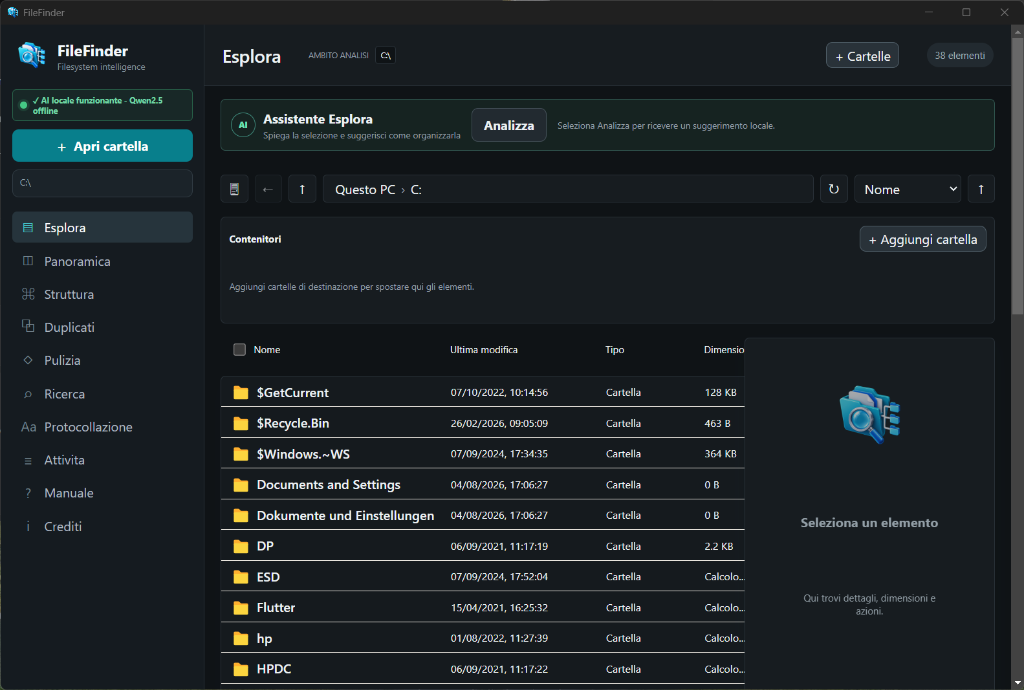Click the folder icon of ESD
Screen dimensions: 1024x690
tap(241, 577)
